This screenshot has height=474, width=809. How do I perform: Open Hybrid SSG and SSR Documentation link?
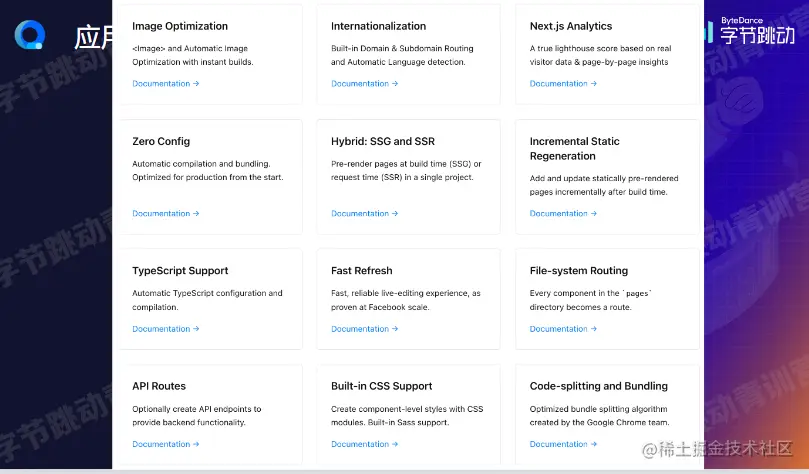[364, 213]
